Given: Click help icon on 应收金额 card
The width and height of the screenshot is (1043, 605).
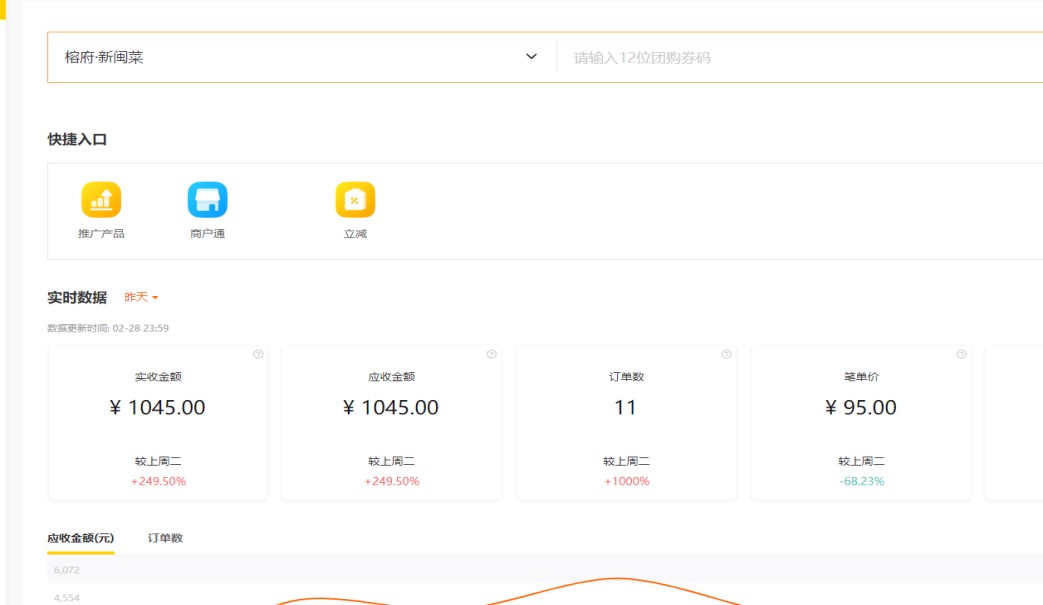Looking at the screenshot, I should [x=491, y=354].
